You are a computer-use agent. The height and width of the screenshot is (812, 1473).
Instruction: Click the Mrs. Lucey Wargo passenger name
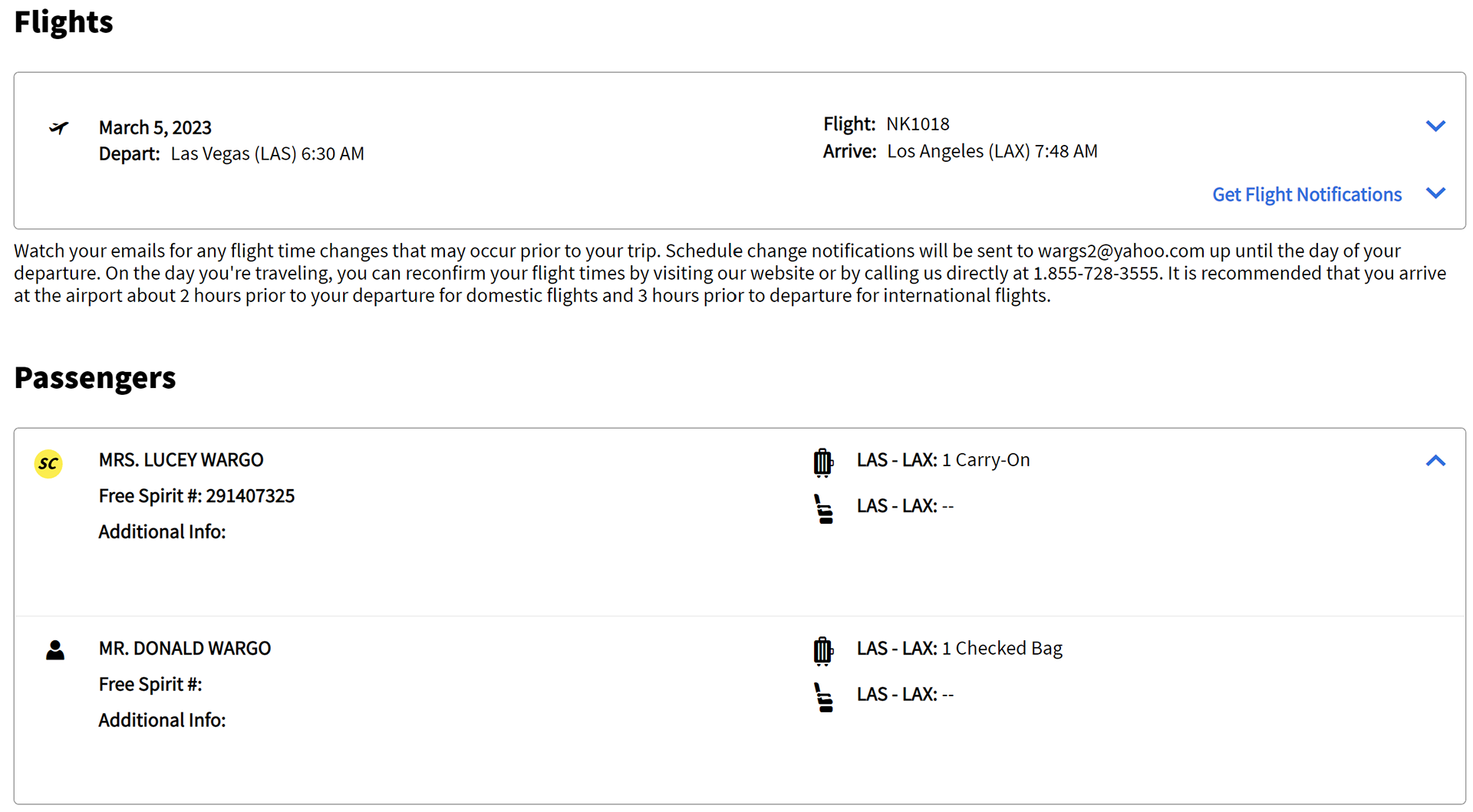click(x=181, y=460)
